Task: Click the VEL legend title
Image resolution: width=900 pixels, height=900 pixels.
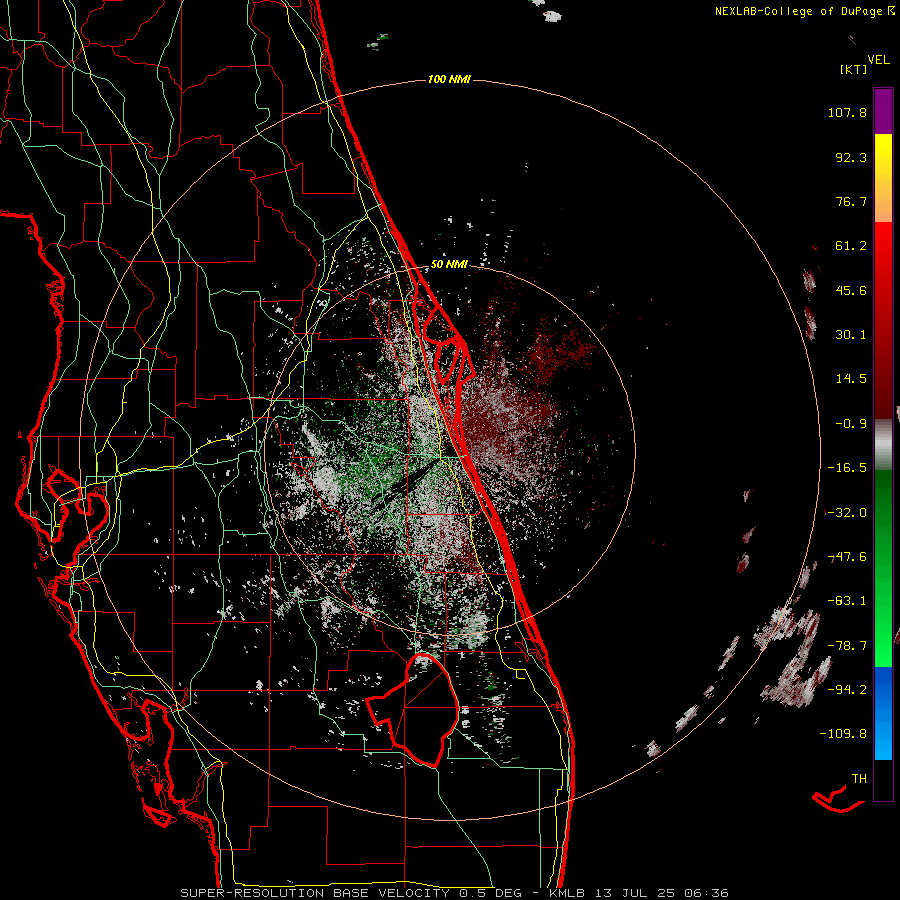Action: click(878, 59)
